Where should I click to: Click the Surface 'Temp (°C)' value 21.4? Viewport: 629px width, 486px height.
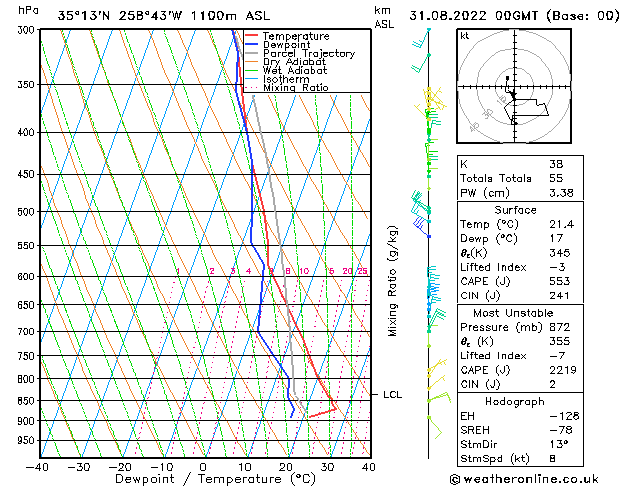562,224
